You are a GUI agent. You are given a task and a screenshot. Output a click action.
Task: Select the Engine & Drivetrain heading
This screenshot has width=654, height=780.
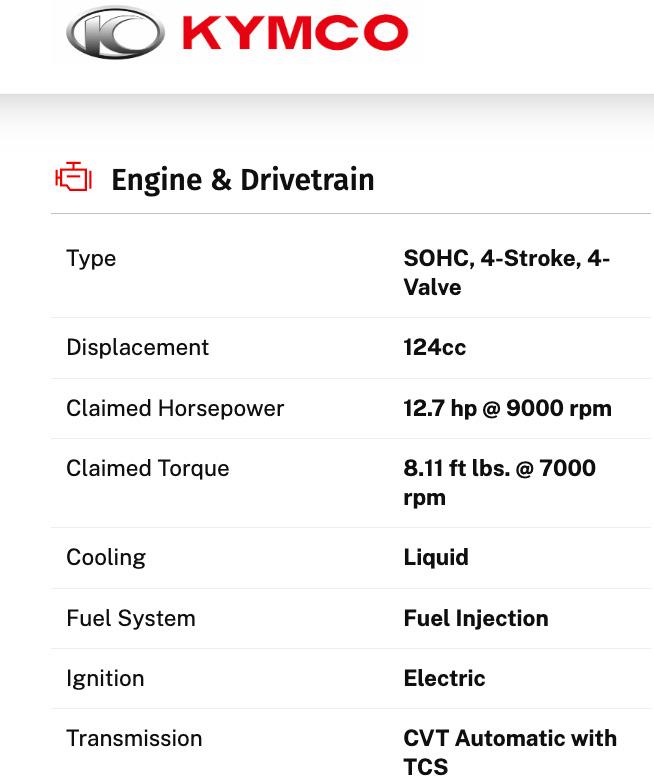[x=243, y=180]
